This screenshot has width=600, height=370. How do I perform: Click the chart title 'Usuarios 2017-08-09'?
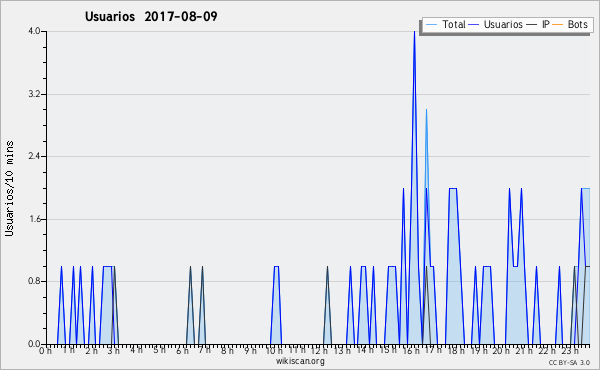[151, 16]
